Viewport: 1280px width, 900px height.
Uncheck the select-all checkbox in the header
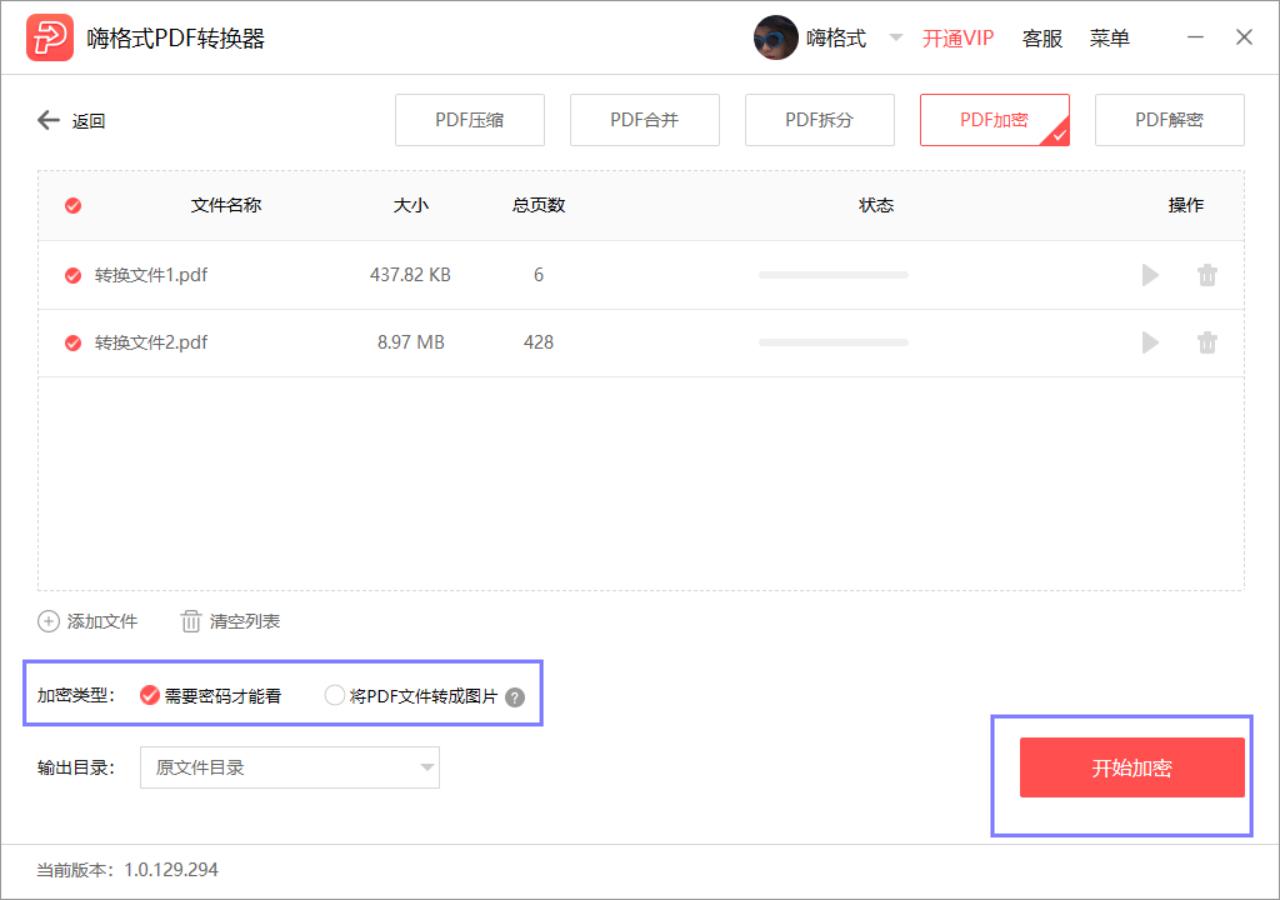72,205
